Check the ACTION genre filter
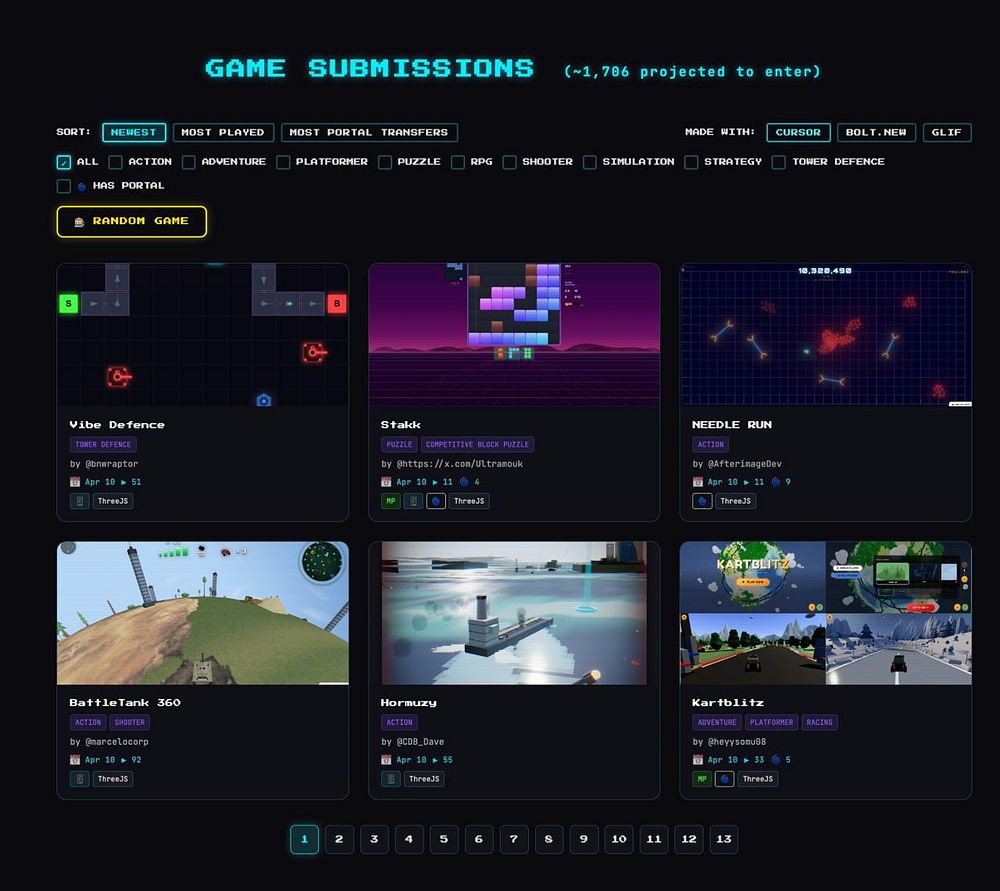The image size is (1000, 891). [x=115, y=162]
